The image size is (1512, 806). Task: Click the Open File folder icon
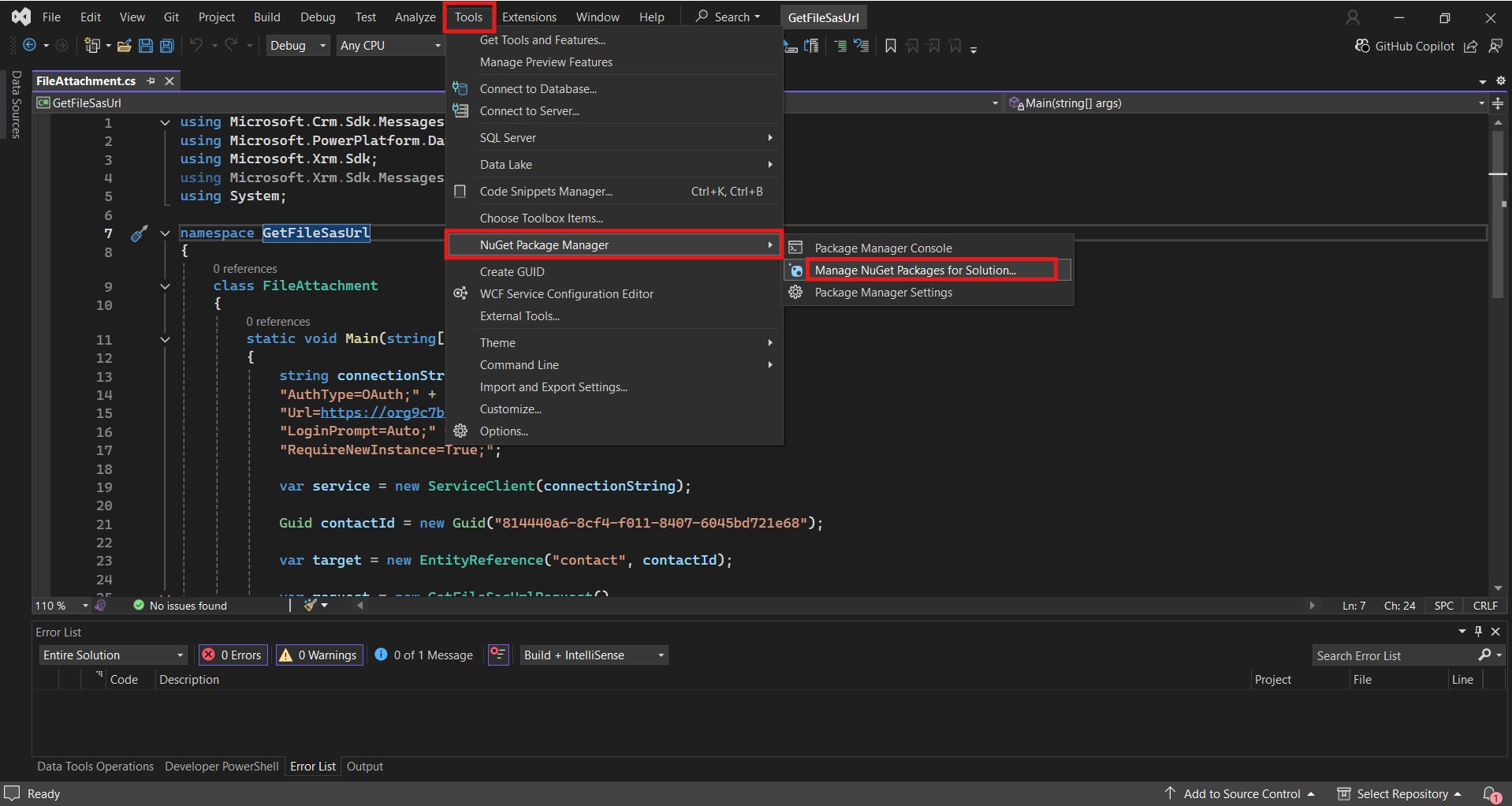click(124, 46)
